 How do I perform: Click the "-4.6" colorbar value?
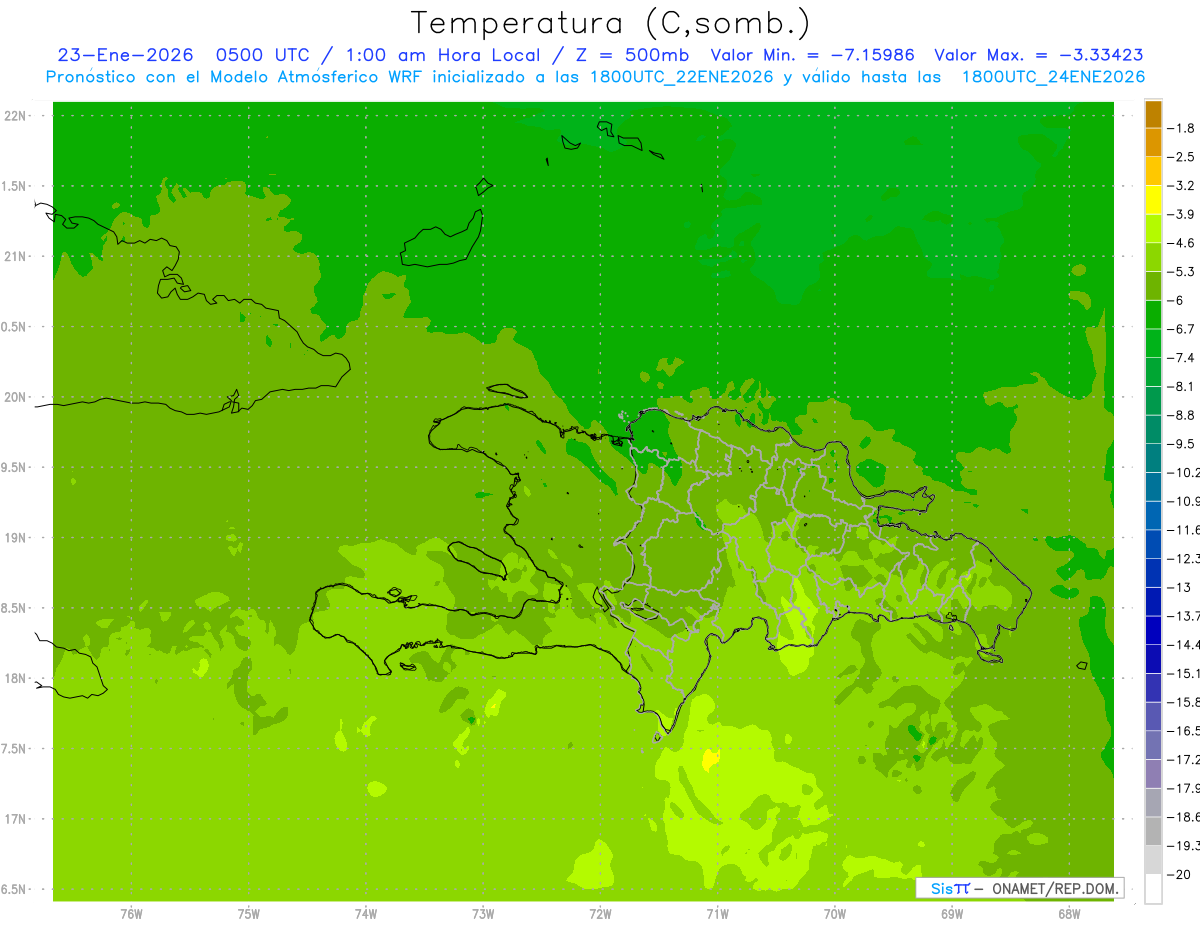point(1181,243)
